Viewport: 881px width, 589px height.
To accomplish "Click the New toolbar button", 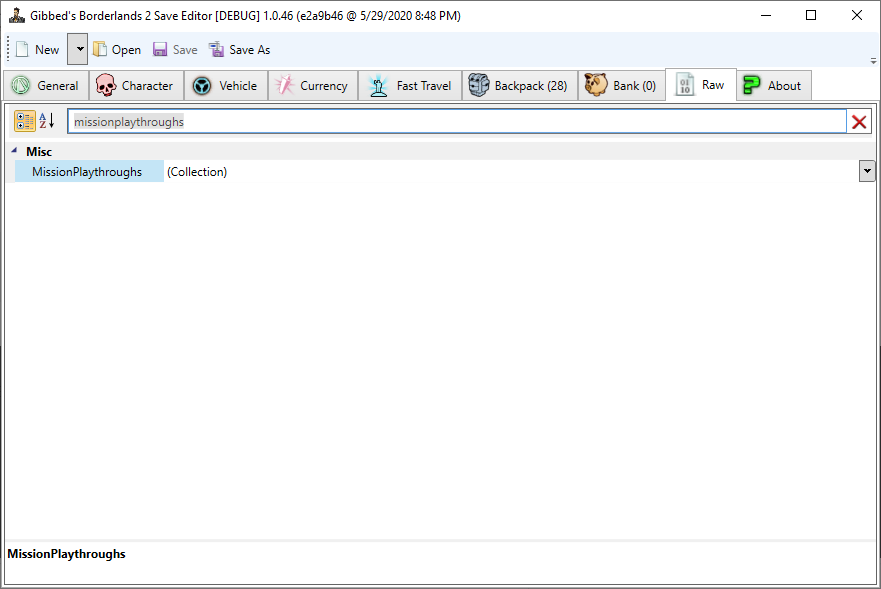I will pos(38,49).
